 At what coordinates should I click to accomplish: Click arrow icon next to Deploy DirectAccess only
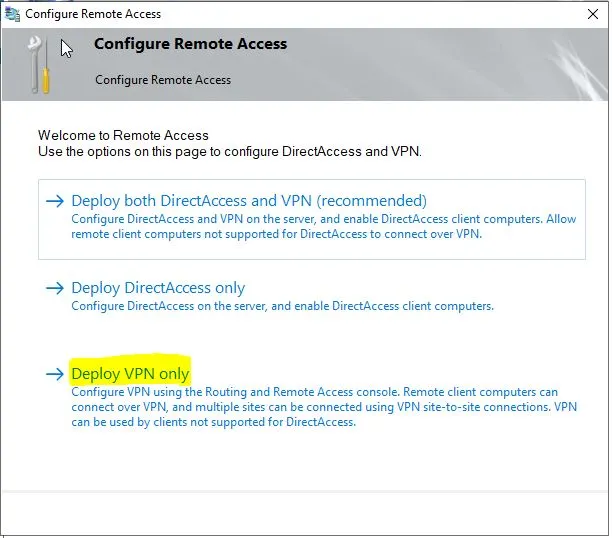55,288
